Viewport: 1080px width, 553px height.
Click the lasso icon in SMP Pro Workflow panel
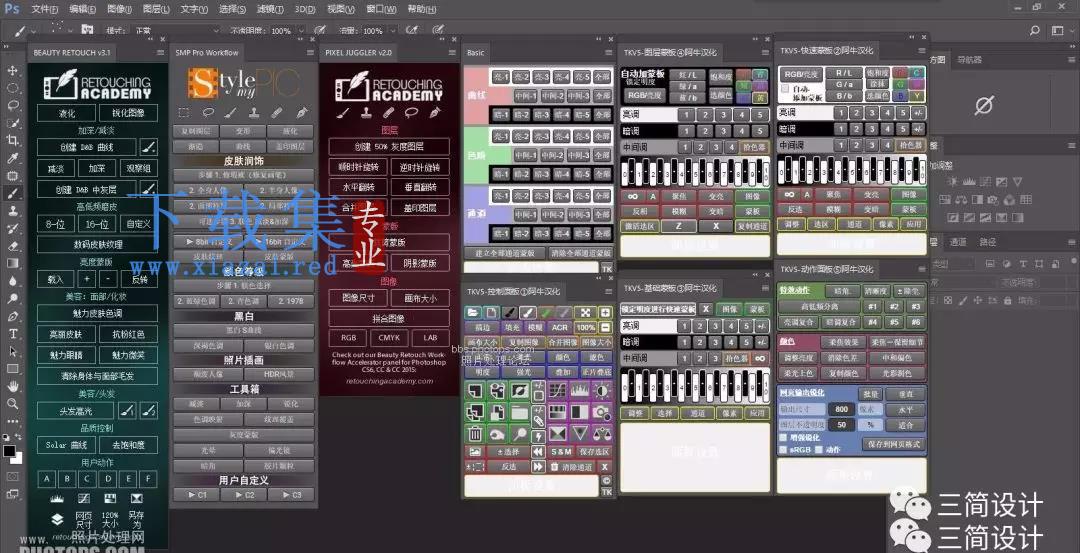tap(207, 112)
